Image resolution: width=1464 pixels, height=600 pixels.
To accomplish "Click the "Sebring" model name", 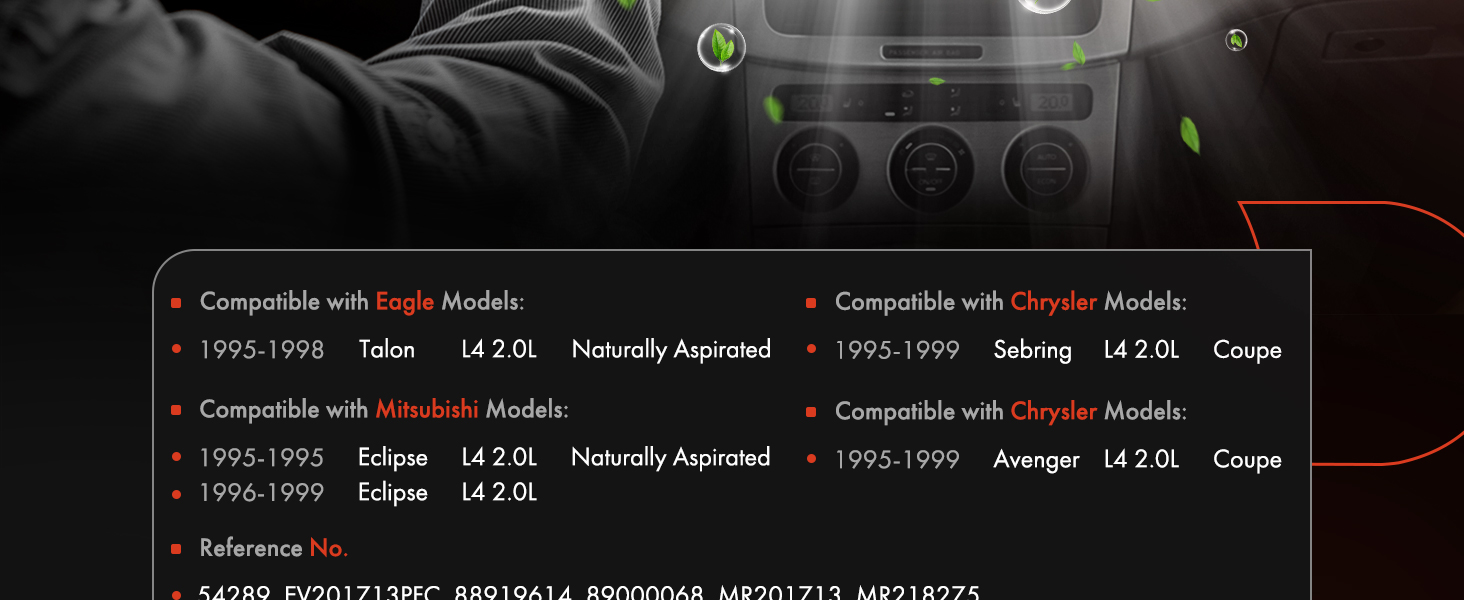I will pyautogui.click(x=1033, y=351).
